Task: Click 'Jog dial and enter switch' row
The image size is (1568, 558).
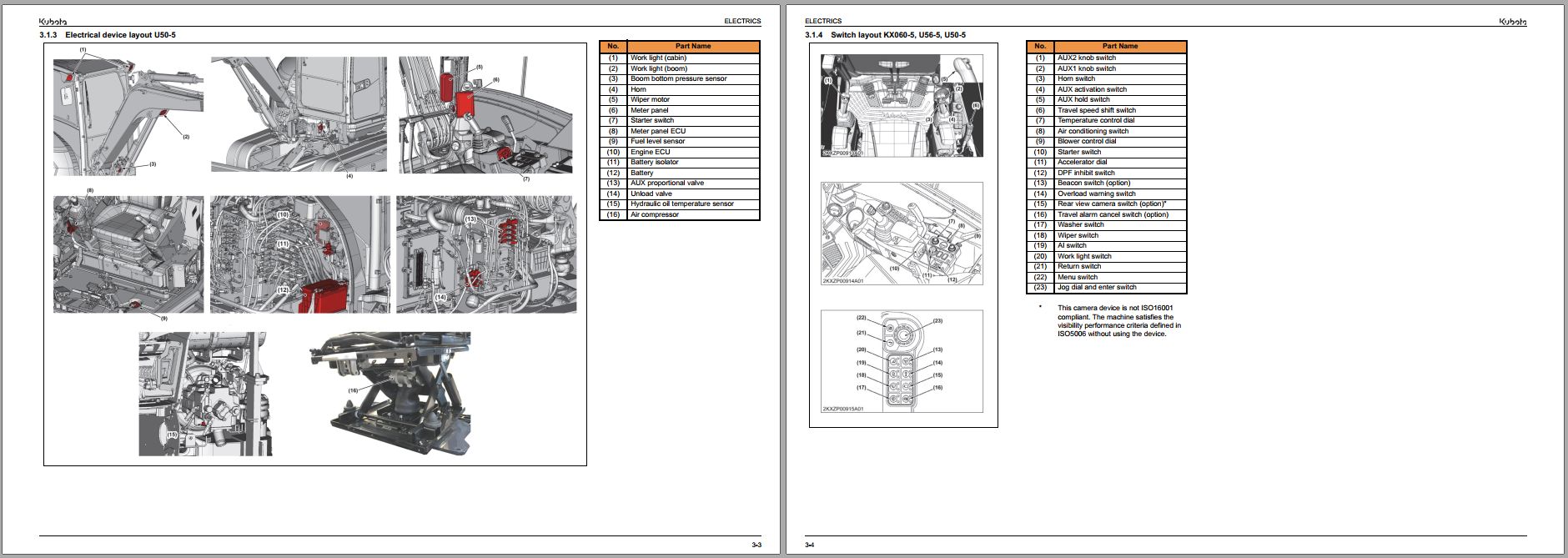Action: 1107,288
